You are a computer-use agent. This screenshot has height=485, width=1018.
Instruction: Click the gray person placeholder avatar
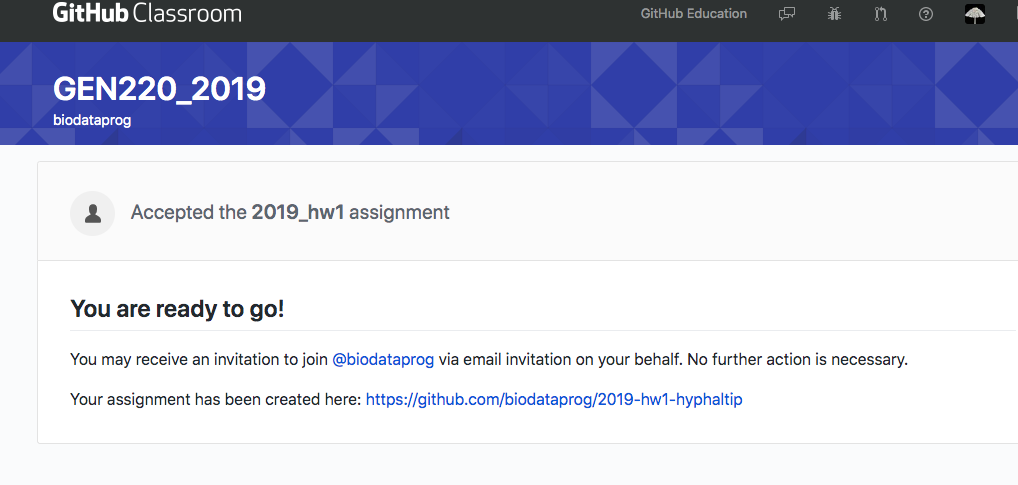click(92, 213)
